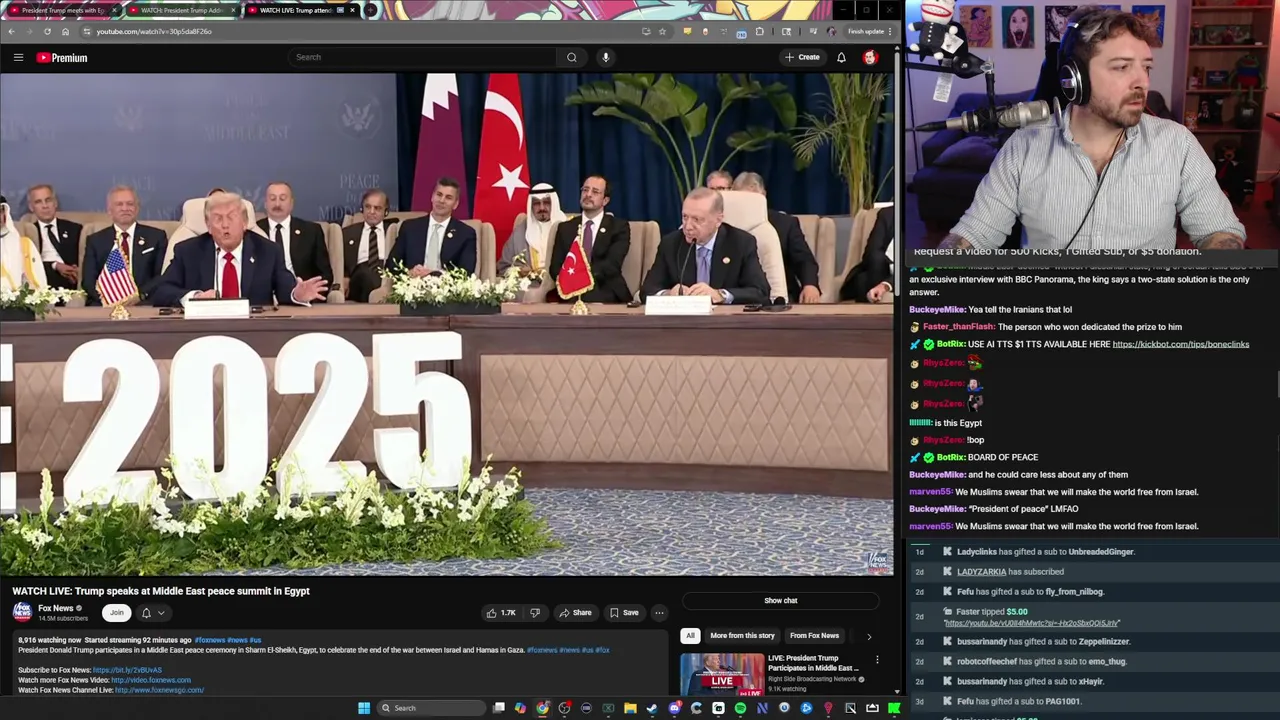Open the Fox News channel avatar

[22, 612]
